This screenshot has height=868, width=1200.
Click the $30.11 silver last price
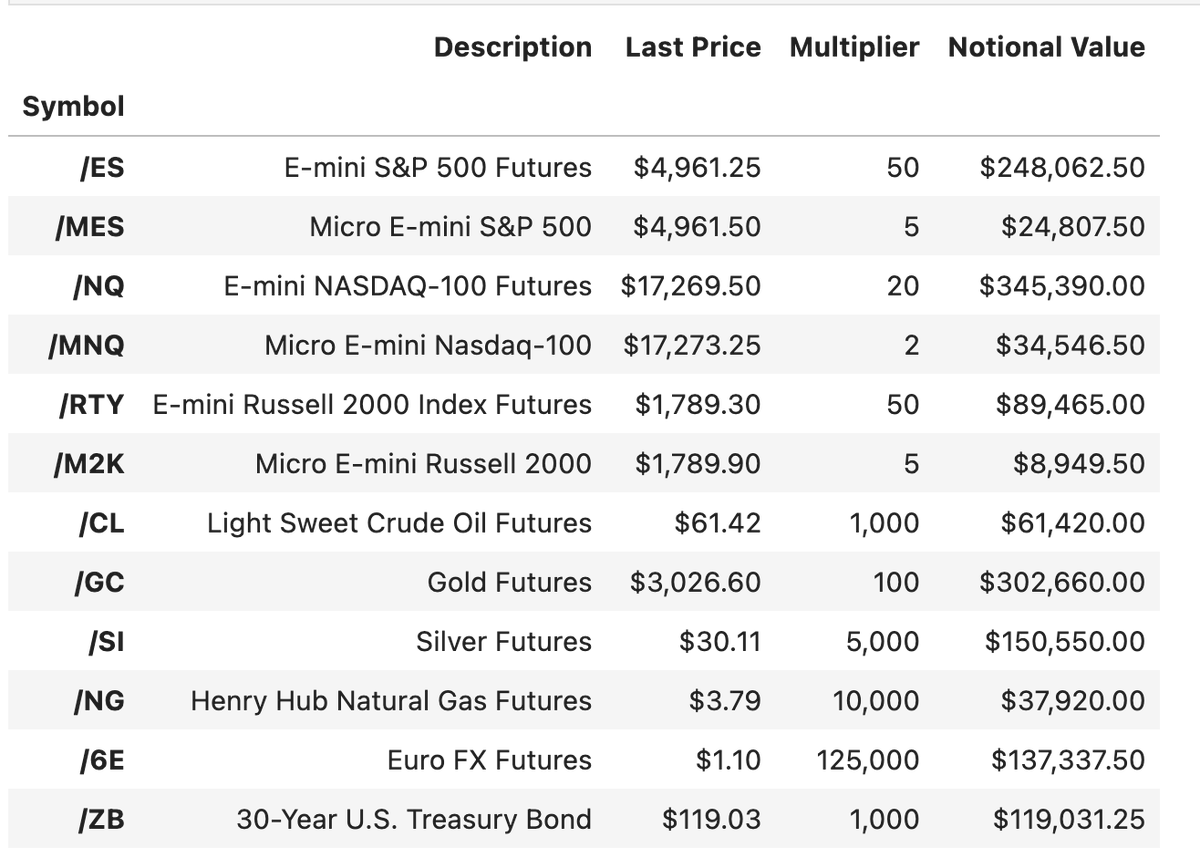click(x=720, y=642)
